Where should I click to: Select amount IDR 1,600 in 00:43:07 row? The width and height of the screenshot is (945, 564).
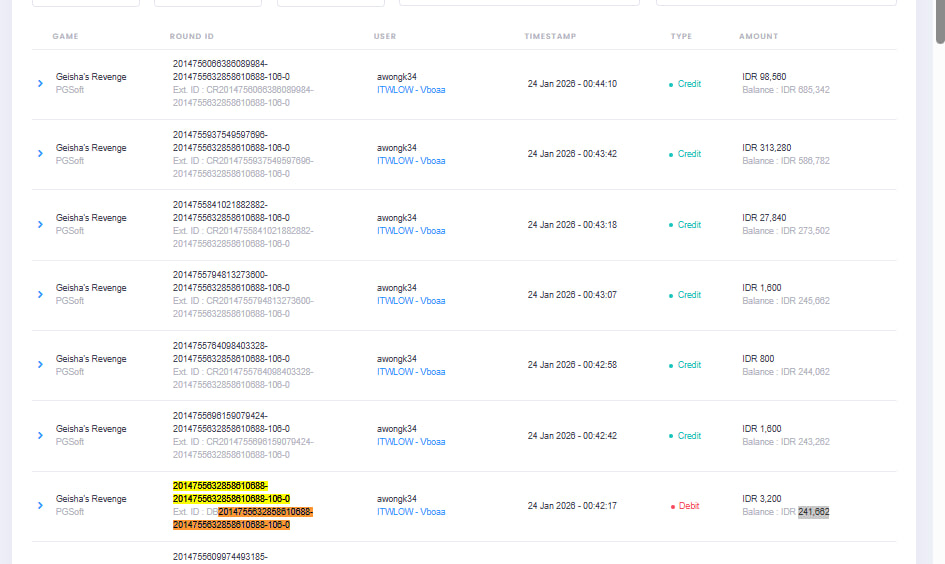pos(762,288)
